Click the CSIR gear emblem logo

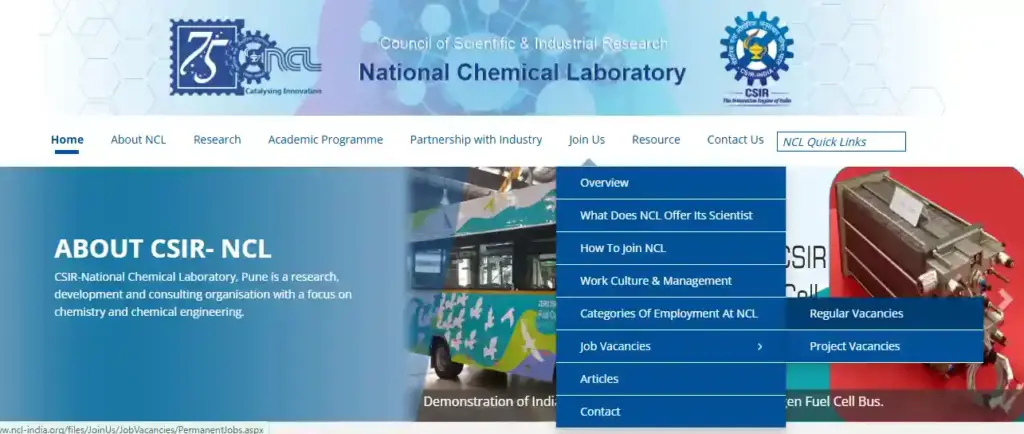pos(756,55)
